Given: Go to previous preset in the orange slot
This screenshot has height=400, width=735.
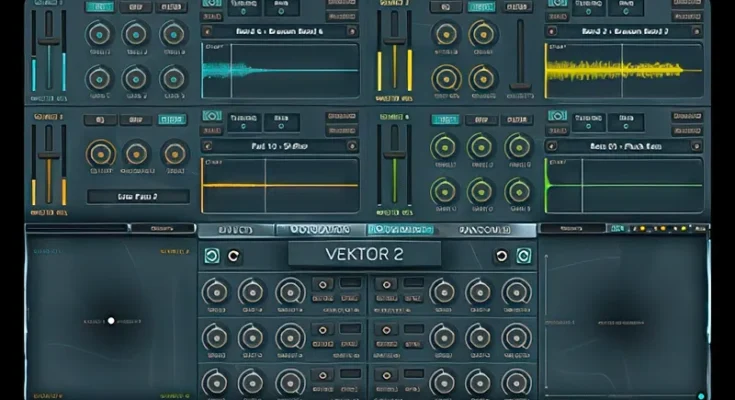Looking at the screenshot, I should [208, 146].
